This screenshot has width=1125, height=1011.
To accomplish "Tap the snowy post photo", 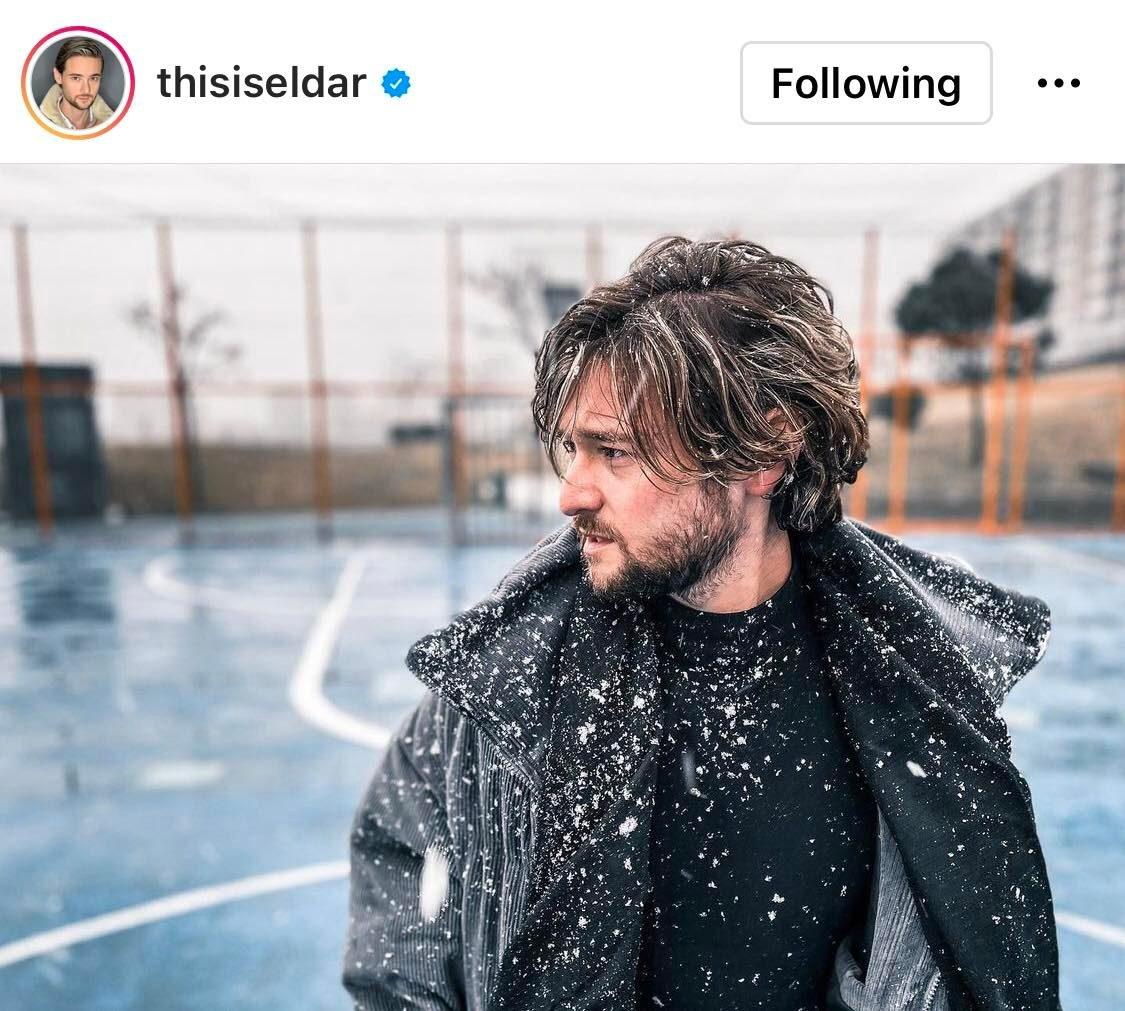I will point(562,587).
